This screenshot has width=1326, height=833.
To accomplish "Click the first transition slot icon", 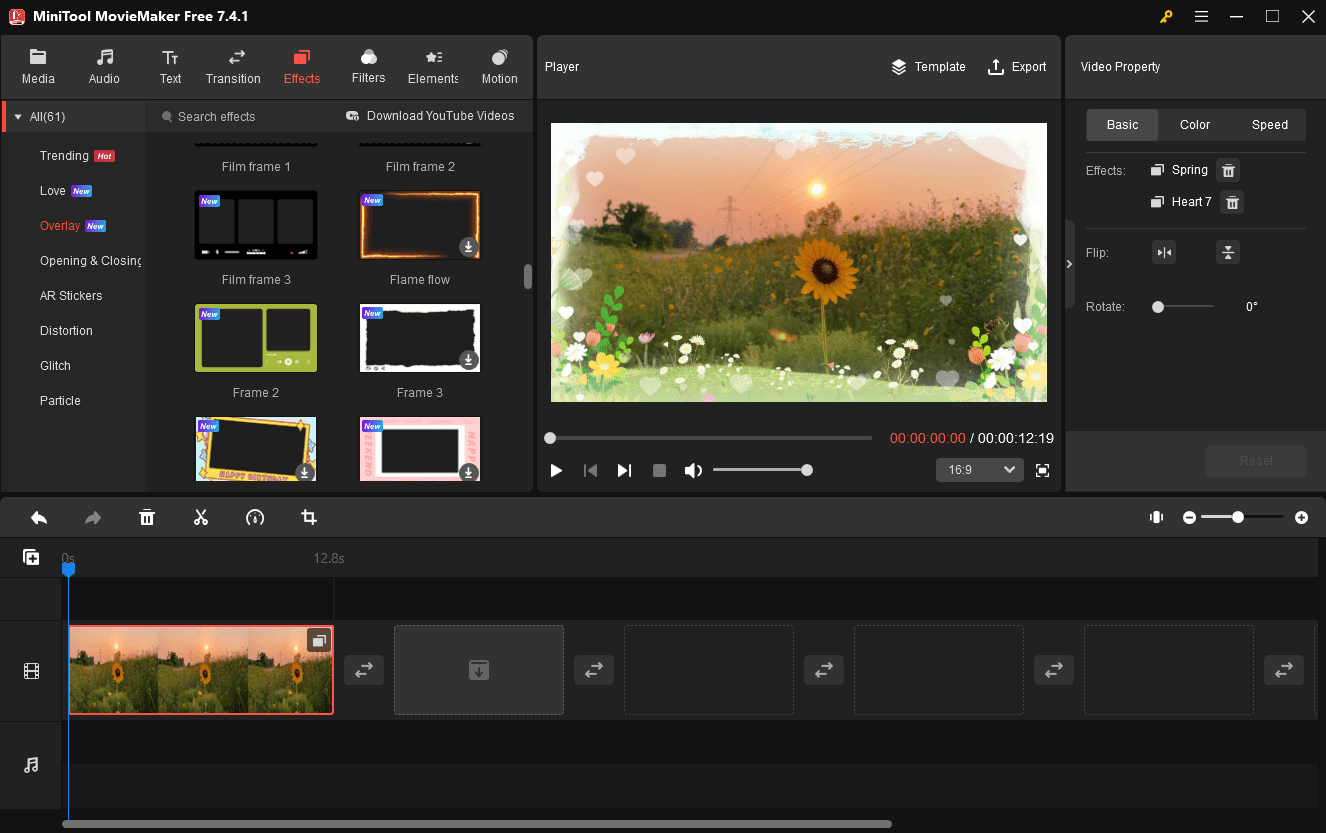I will click(364, 670).
